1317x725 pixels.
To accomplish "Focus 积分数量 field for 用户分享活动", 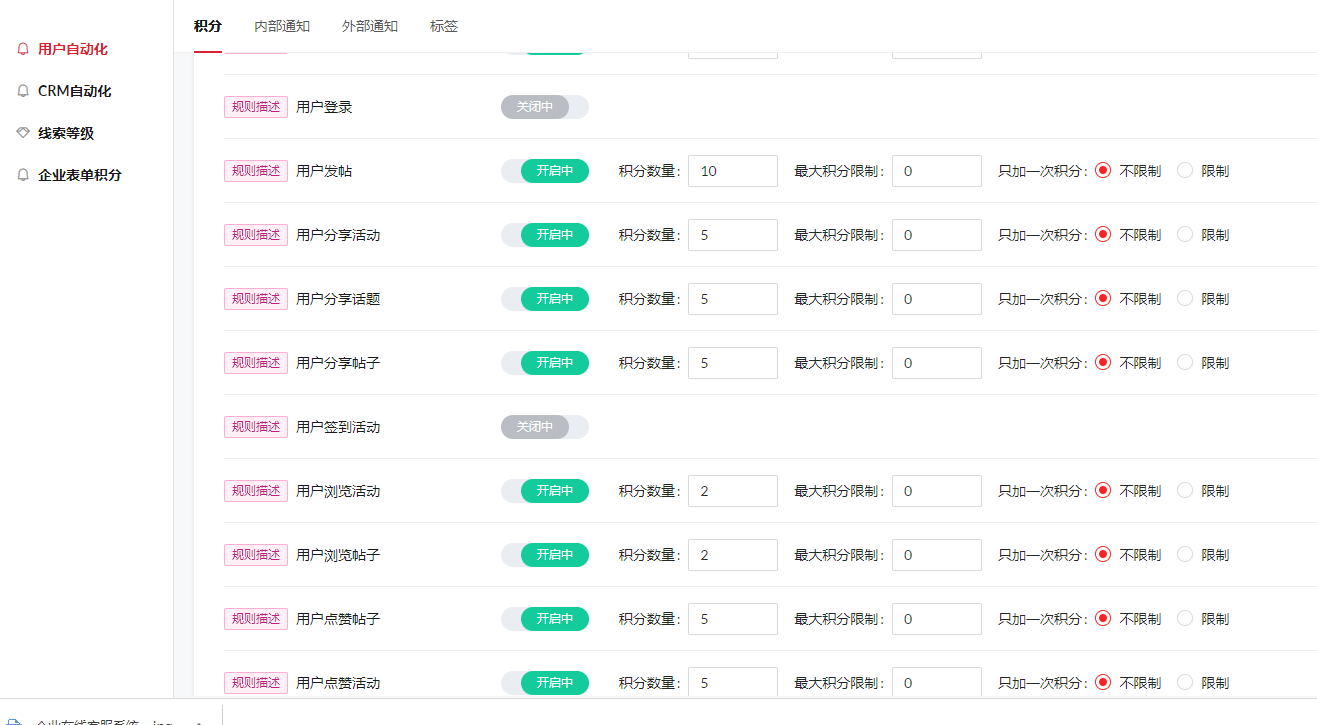I will 733,235.
